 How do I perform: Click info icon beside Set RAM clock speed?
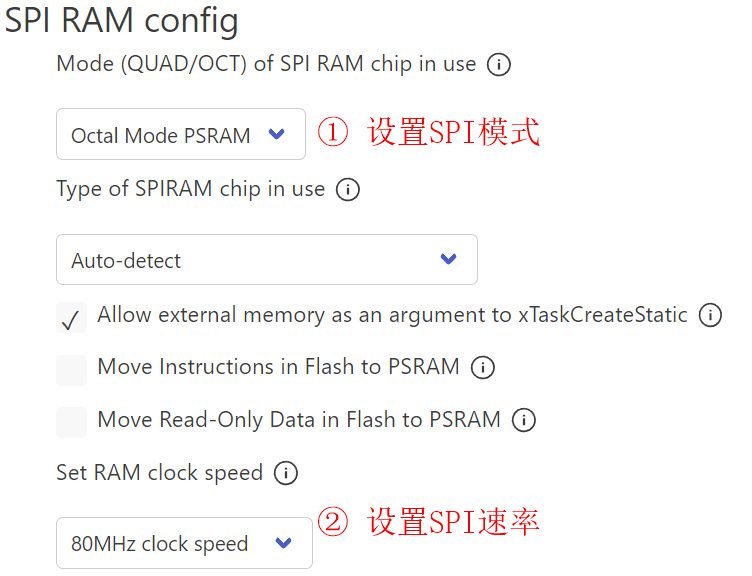pyautogui.click(x=286, y=473)
